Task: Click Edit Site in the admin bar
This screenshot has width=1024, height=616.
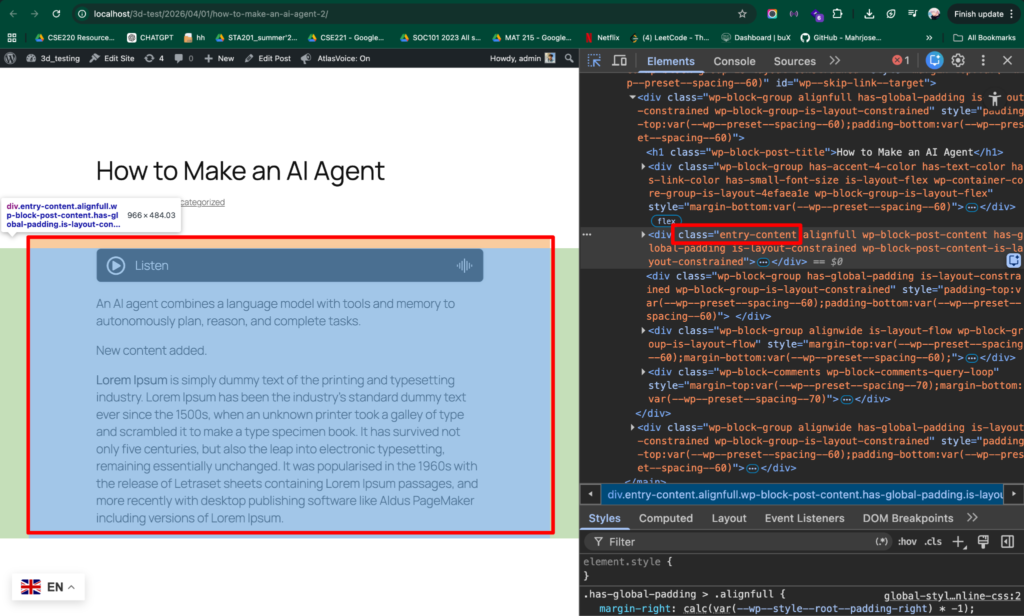Action: pyautogui.click(x=112, y=58)
